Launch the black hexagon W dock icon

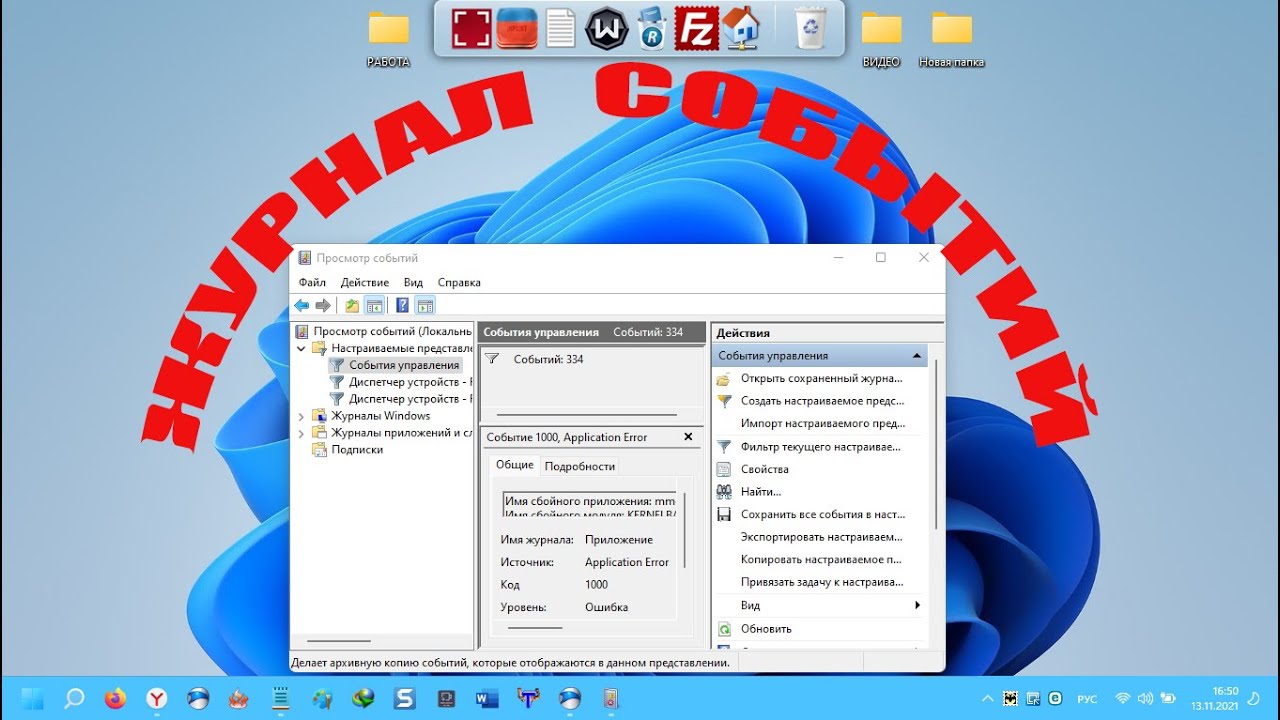[x=606, y=28]
